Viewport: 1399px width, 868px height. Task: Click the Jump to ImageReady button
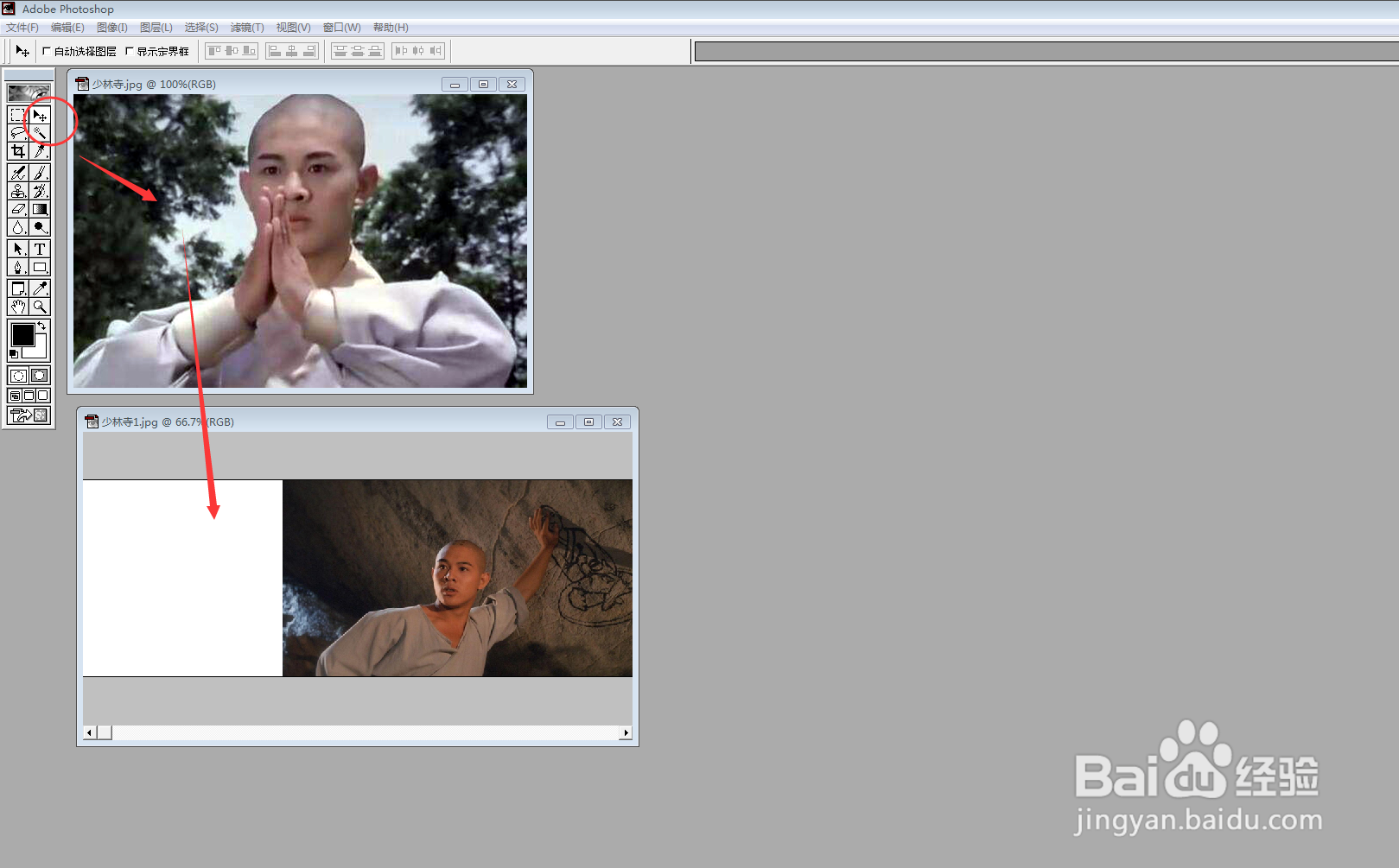[x=29, y=415]
